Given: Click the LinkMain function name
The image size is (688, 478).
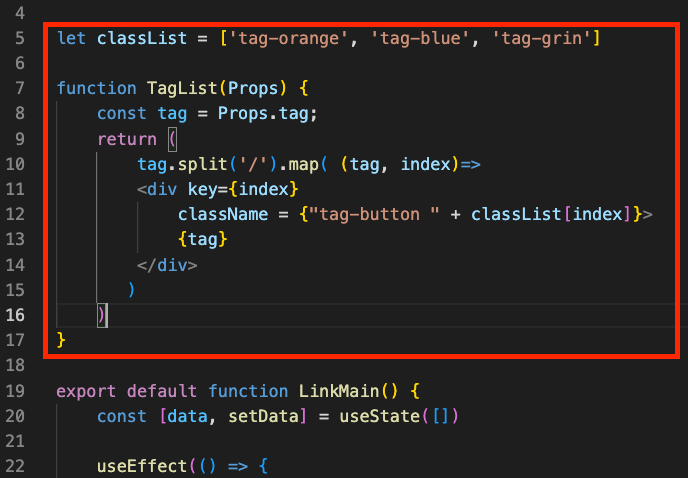Looking at the screenshot, I should 339,391.
